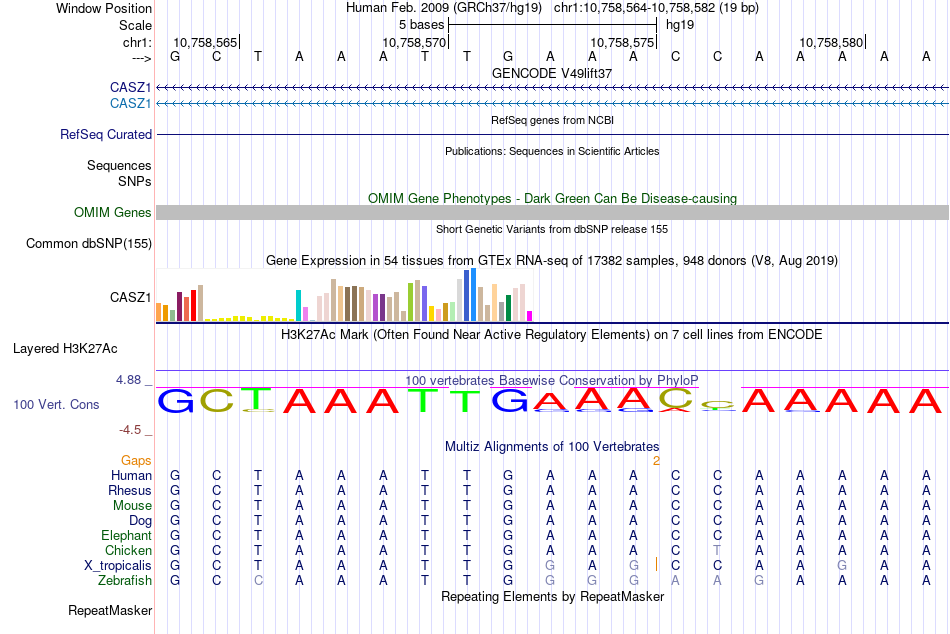Click the gray OMIM Genes bar

(552, 212)
